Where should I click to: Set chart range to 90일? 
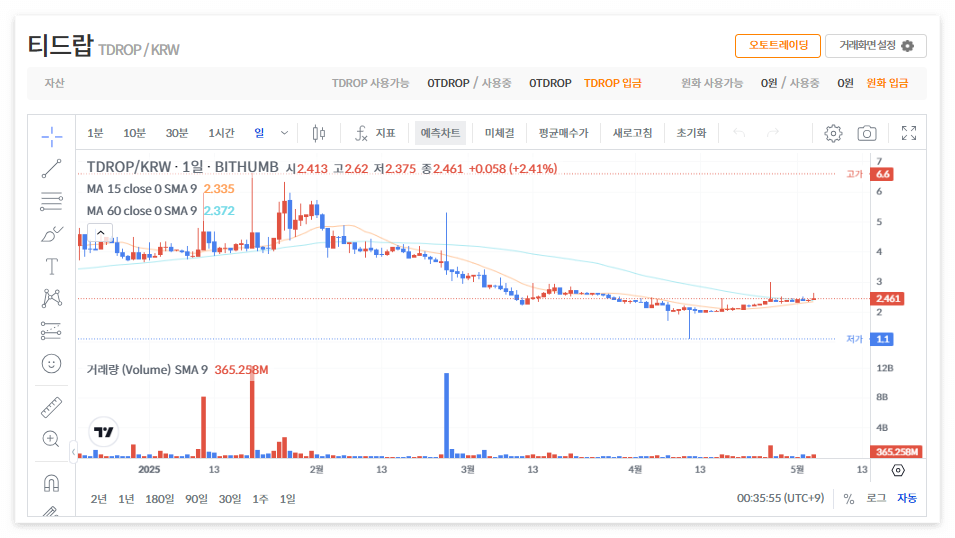click(196, 499)
